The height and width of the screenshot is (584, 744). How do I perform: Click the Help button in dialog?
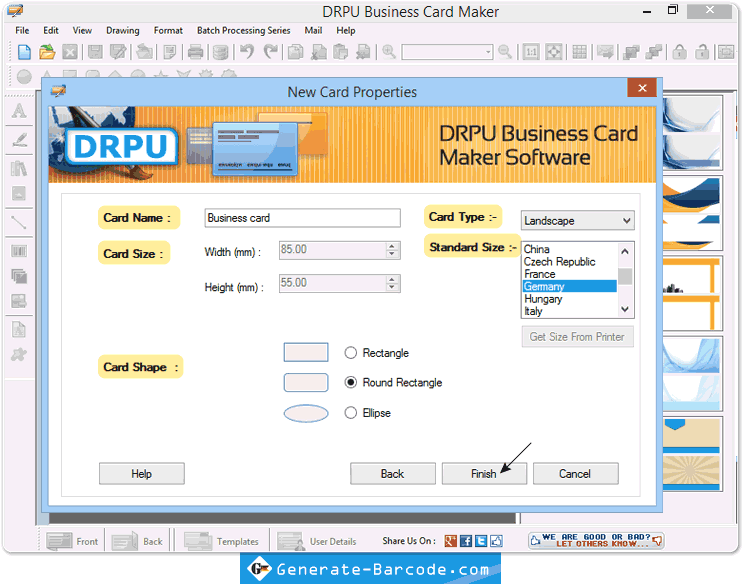point(141,473)
